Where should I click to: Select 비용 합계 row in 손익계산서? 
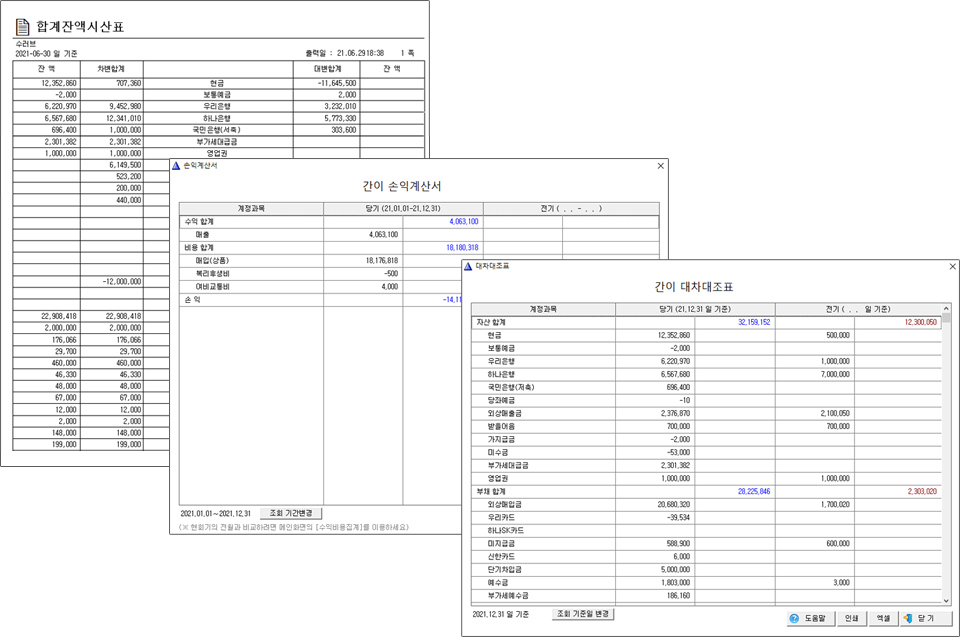[x=419, y=248]
